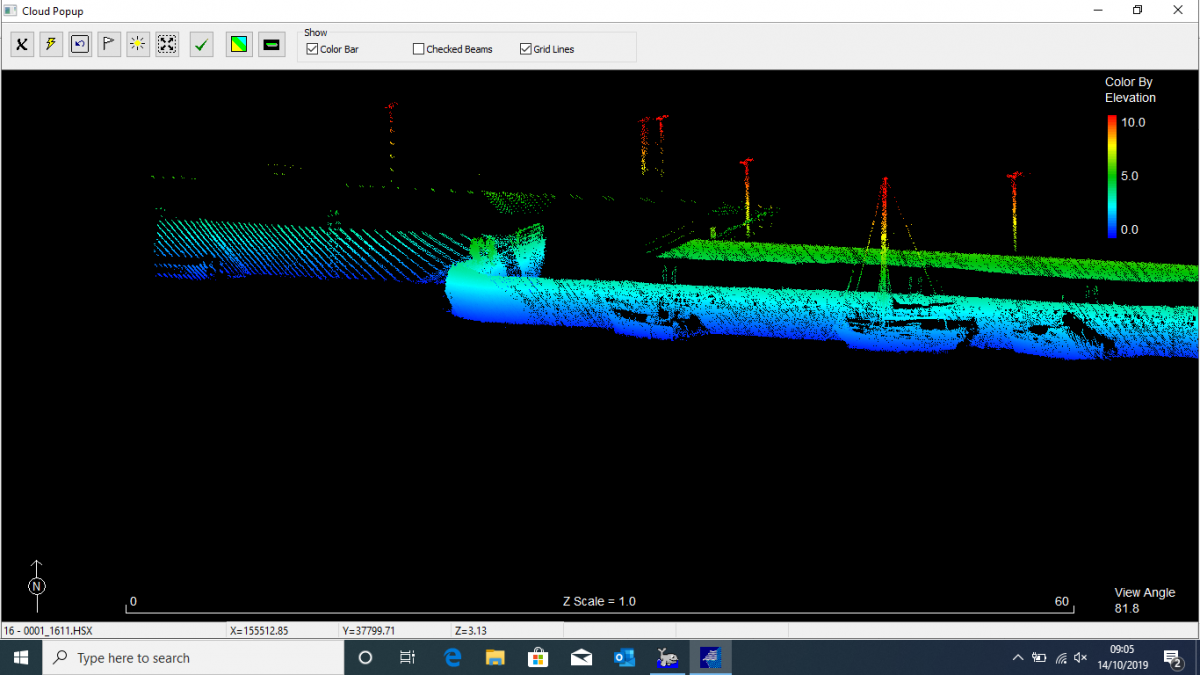Activate the brightness/sun tool
Screen dimensions: 1200x675
click(137, 44)
